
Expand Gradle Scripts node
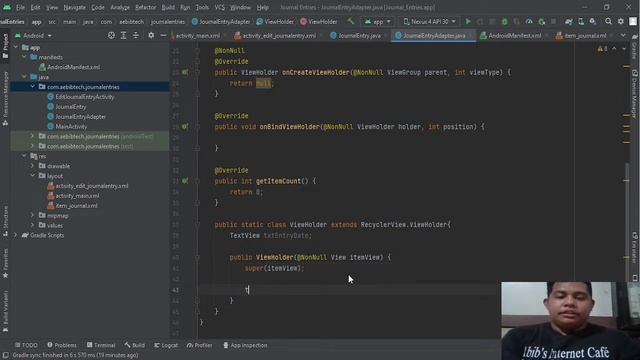pos(16,235)
